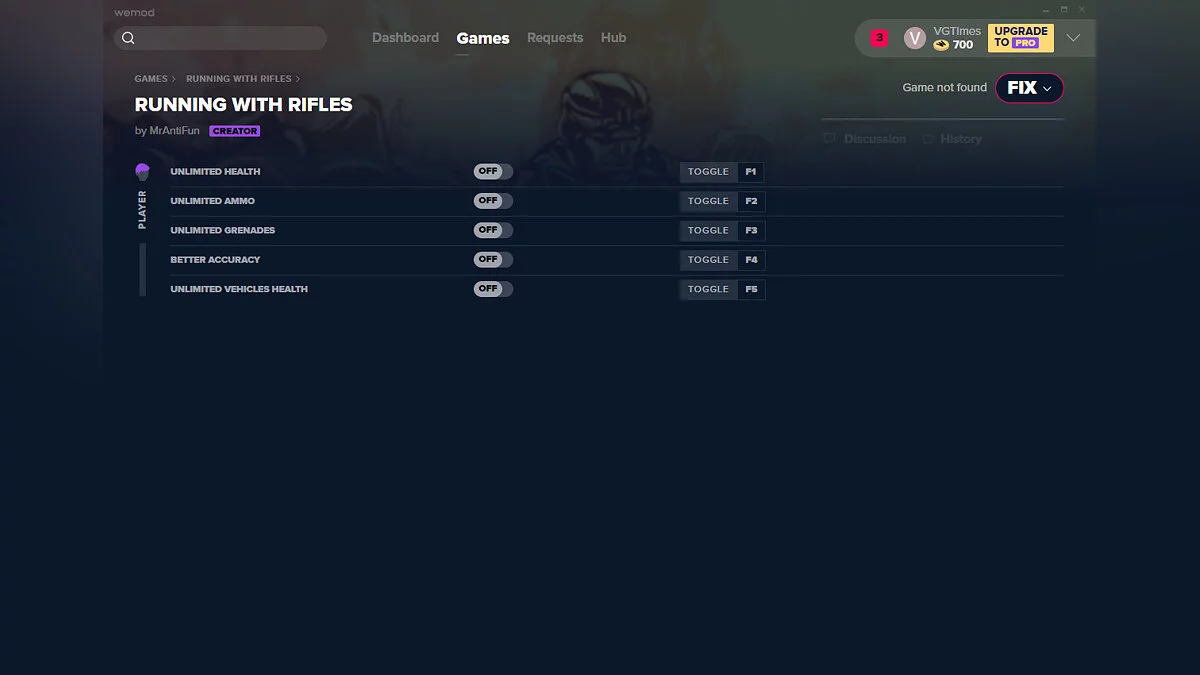The image size is (1200, 675).
Task: Open the Dashboard tab
Action: 405,38
